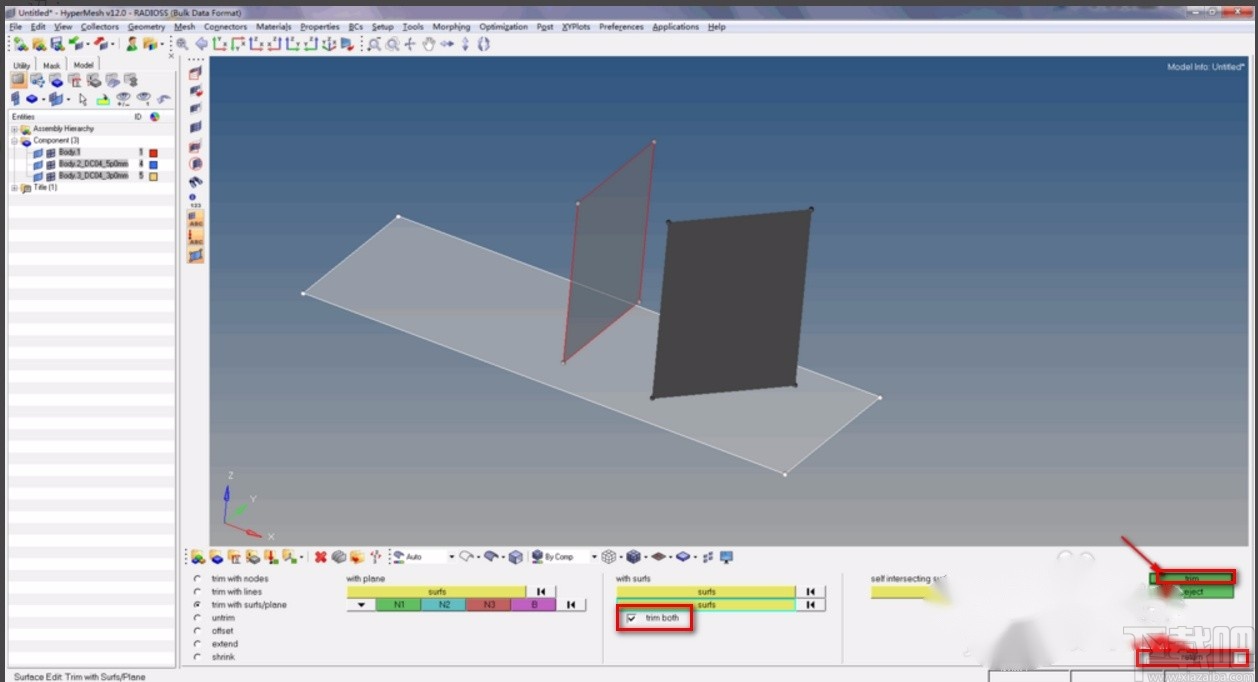Open the By Comp color mode dropdown
The width and height of the screenshot is (1258, 682).
pos(593,557)
